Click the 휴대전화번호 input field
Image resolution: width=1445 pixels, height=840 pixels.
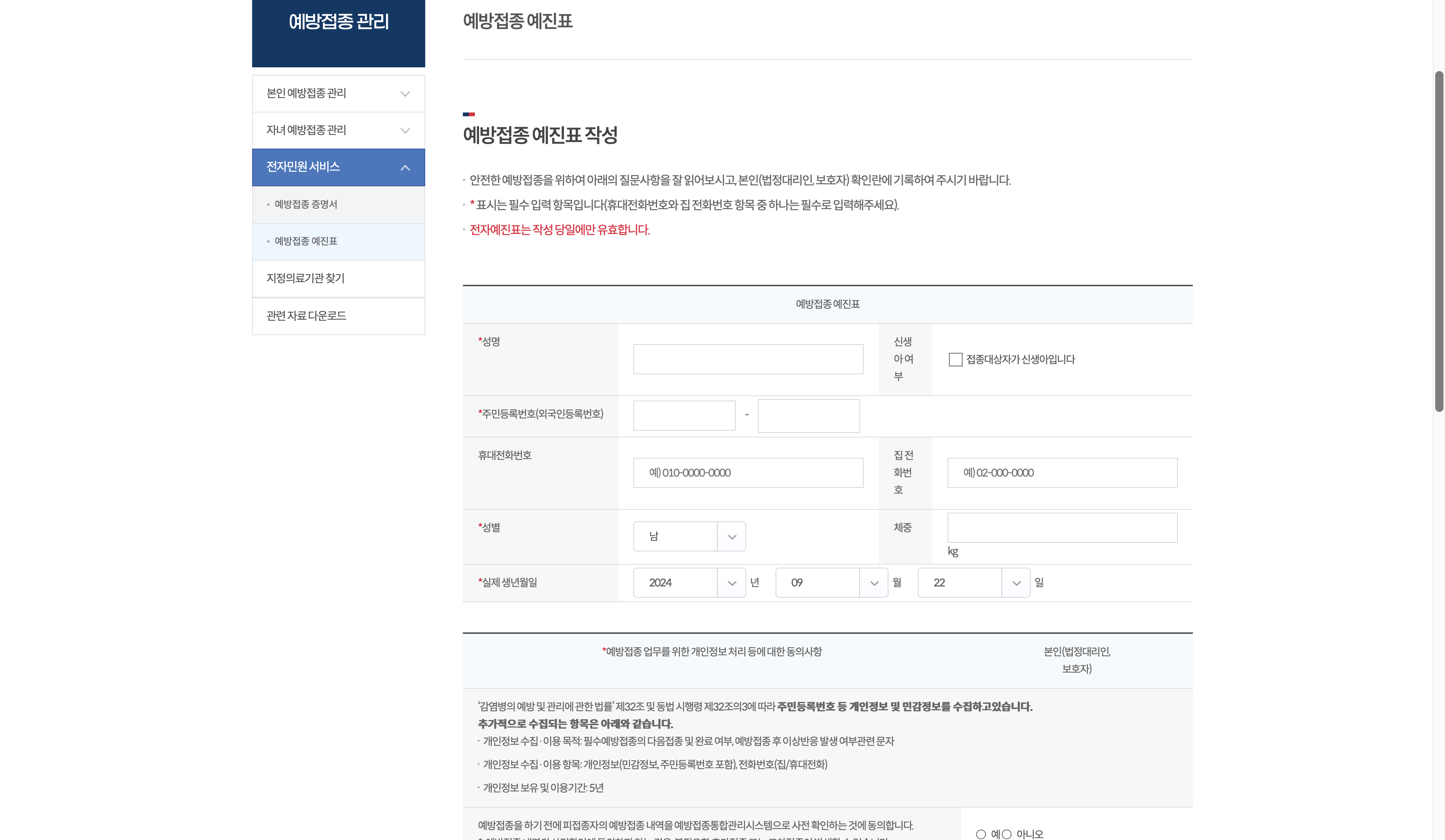[x=748, y=473]
